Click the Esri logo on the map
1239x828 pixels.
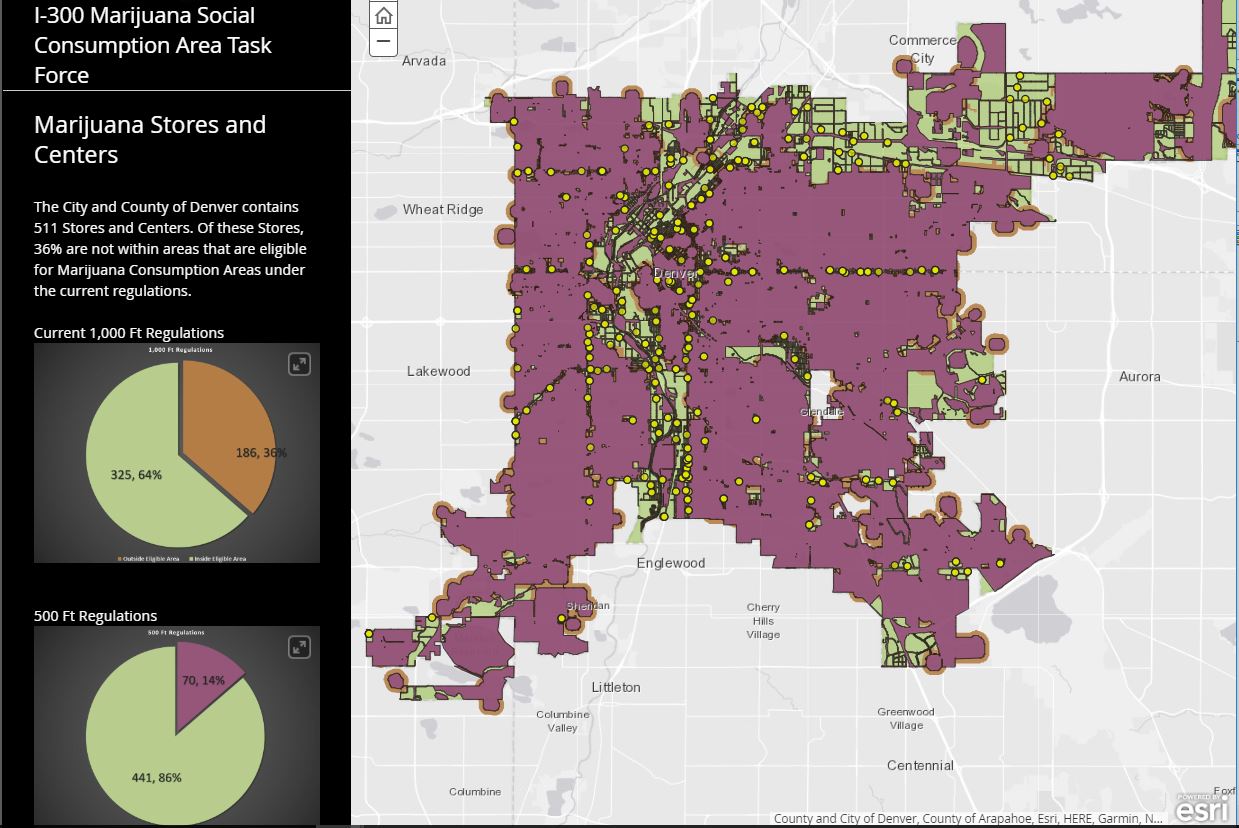pyautogui.click(x=1201, y=808)
